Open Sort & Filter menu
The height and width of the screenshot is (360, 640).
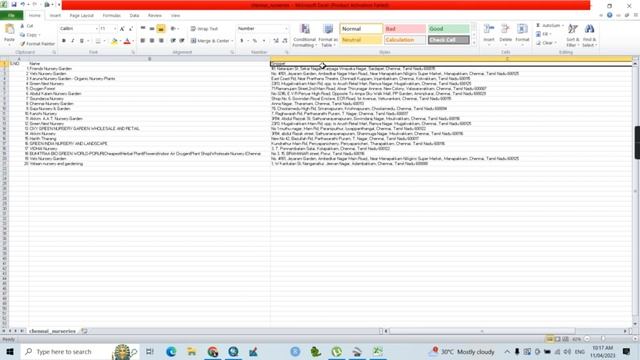pyautogui.click(x=573, y=35)
